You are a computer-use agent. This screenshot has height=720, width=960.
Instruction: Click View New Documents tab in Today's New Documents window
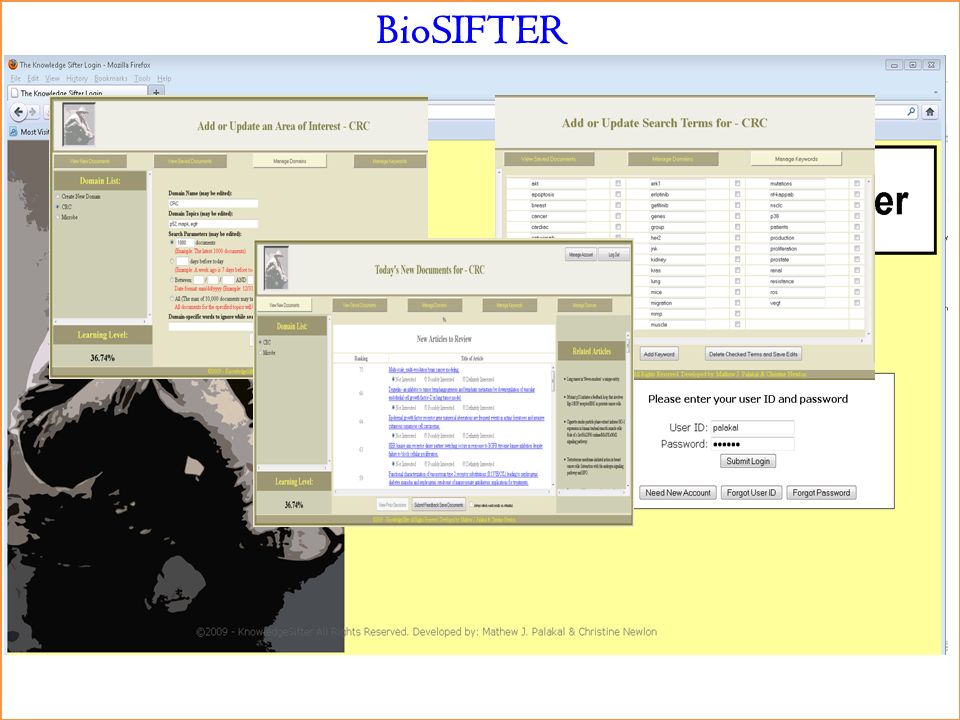284,305
